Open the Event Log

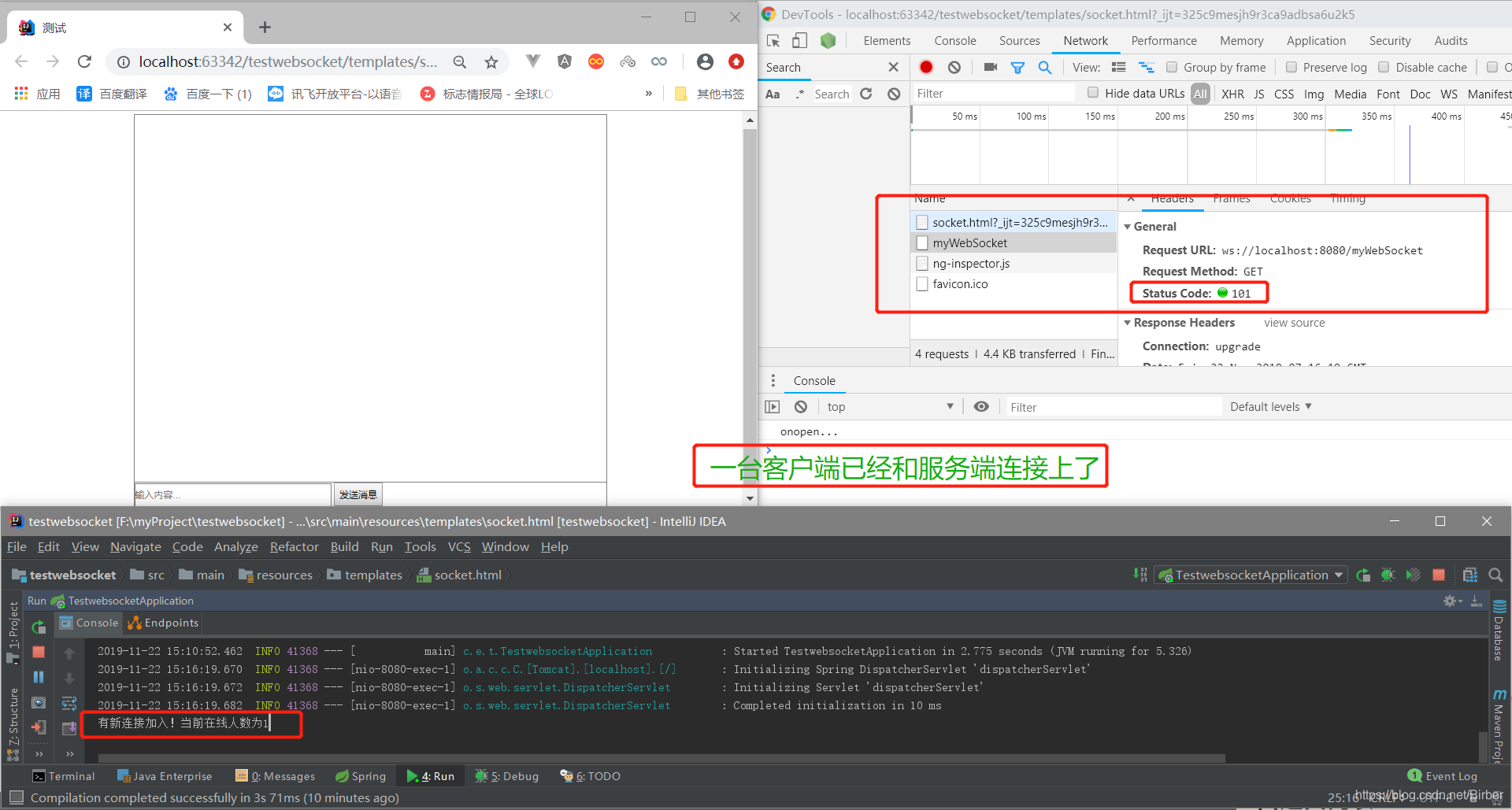(x=1442, y=775)
